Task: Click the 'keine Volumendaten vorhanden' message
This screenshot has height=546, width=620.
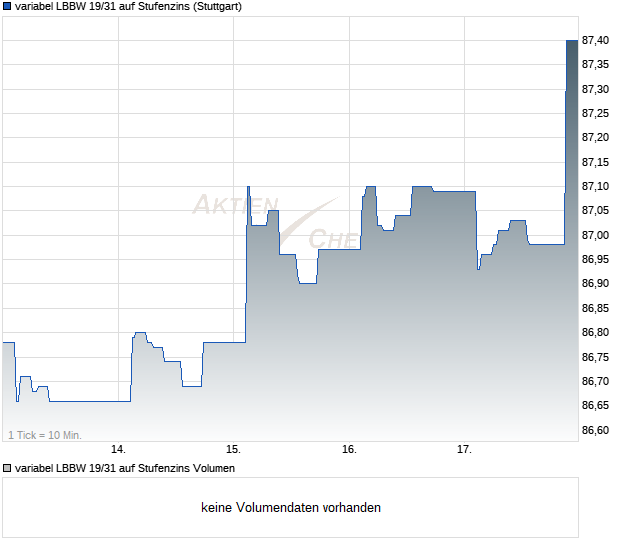Action: coord(291,508)
